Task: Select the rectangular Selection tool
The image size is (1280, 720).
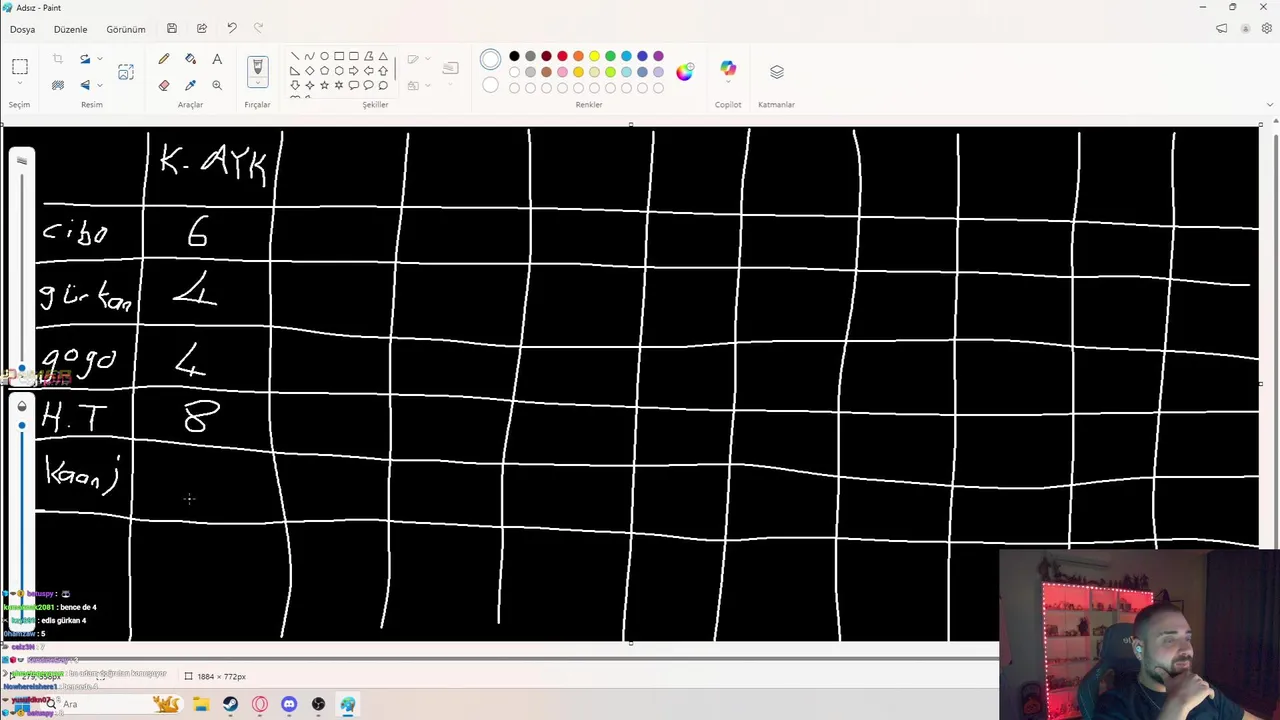Action: (x=19, y=67)
